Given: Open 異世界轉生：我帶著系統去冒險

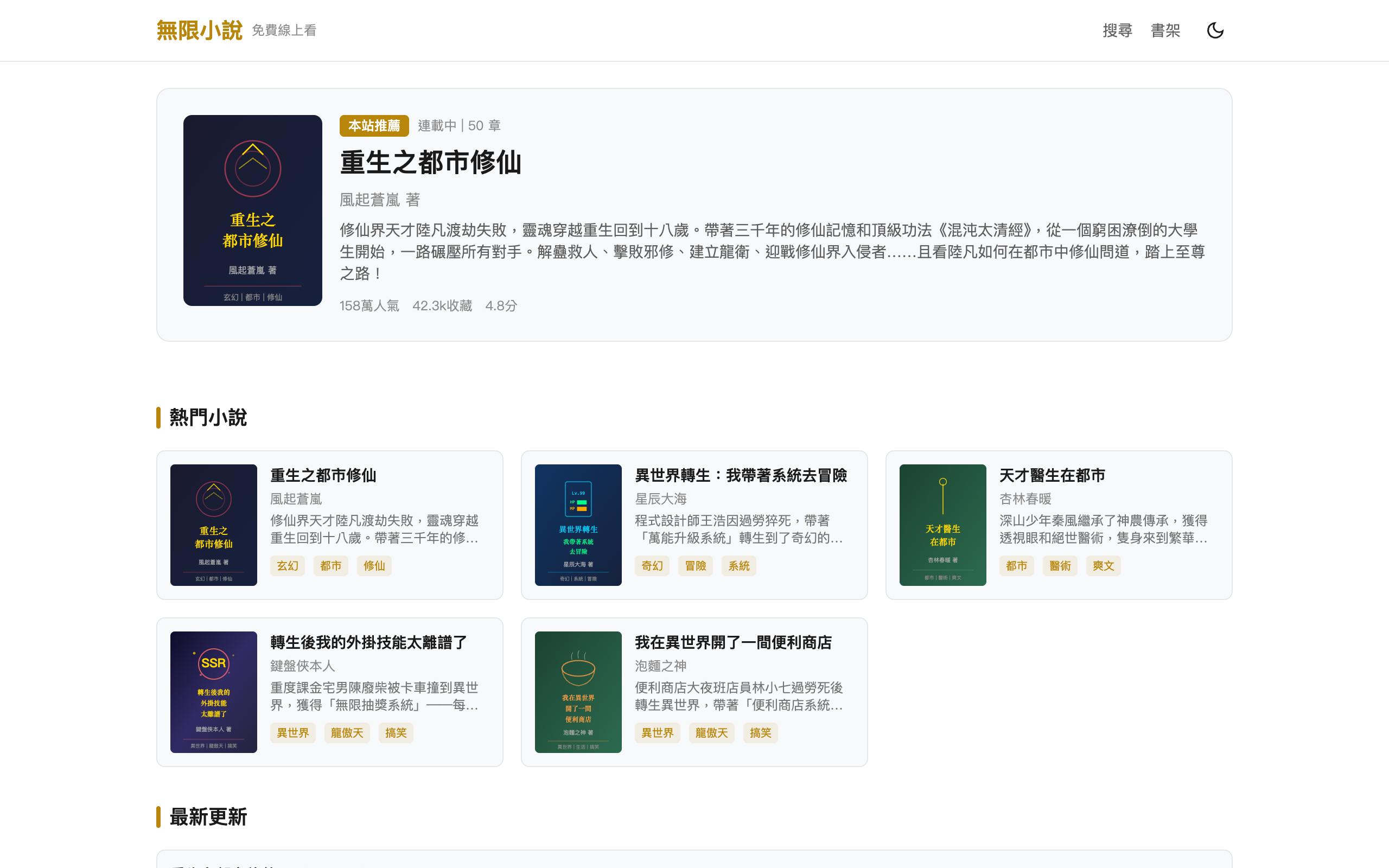Looking at the screenshot, I should pos(742,475).
